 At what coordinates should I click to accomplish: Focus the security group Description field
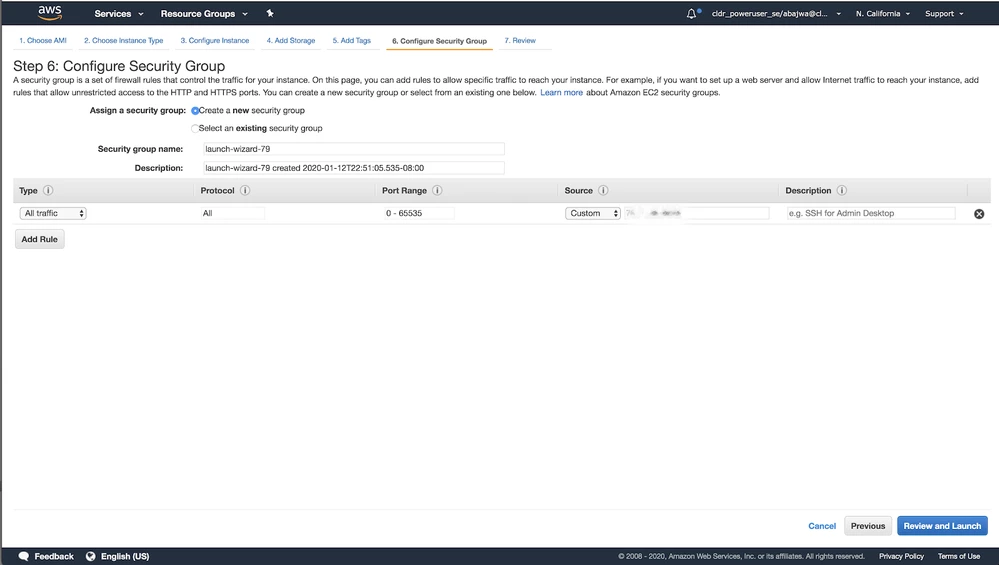(354, 168)
